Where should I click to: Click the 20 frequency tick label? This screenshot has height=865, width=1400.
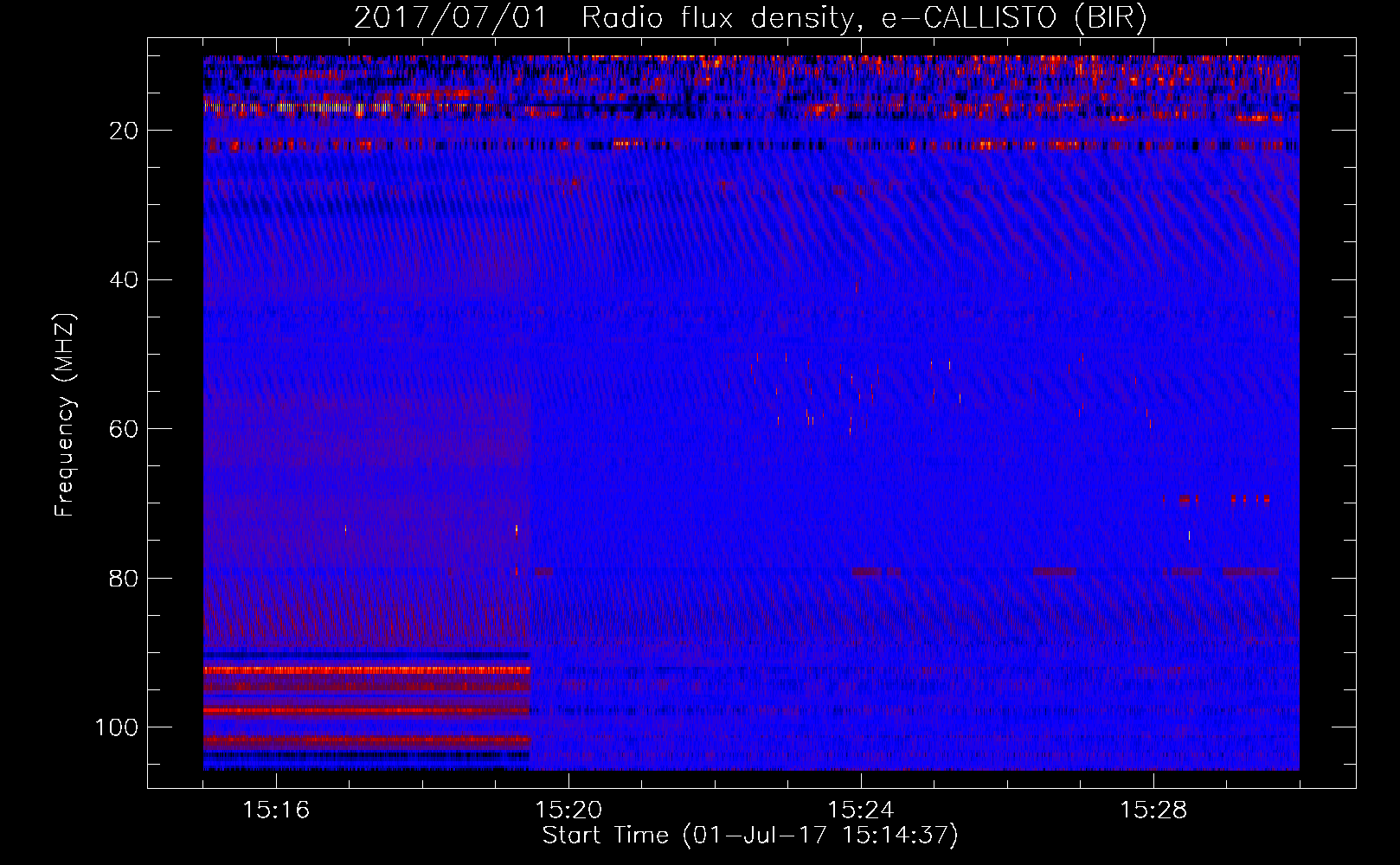click(124, 131)
